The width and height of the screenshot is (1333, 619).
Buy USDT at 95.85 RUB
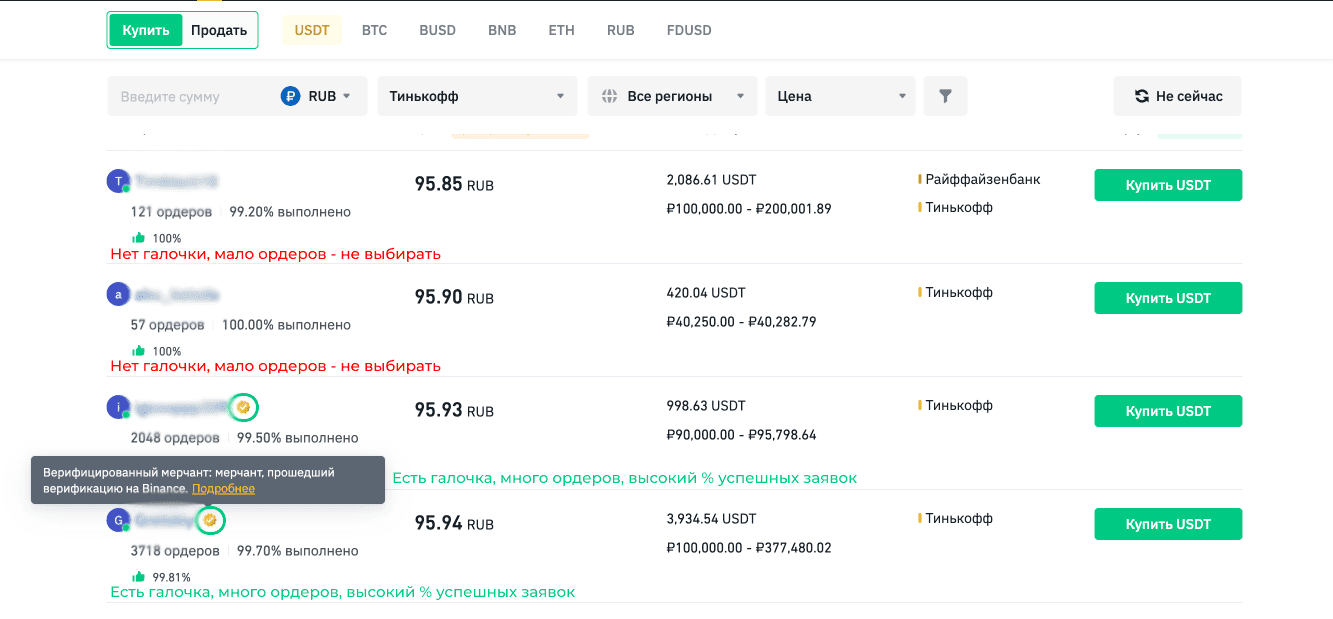tap(1168, 185)
